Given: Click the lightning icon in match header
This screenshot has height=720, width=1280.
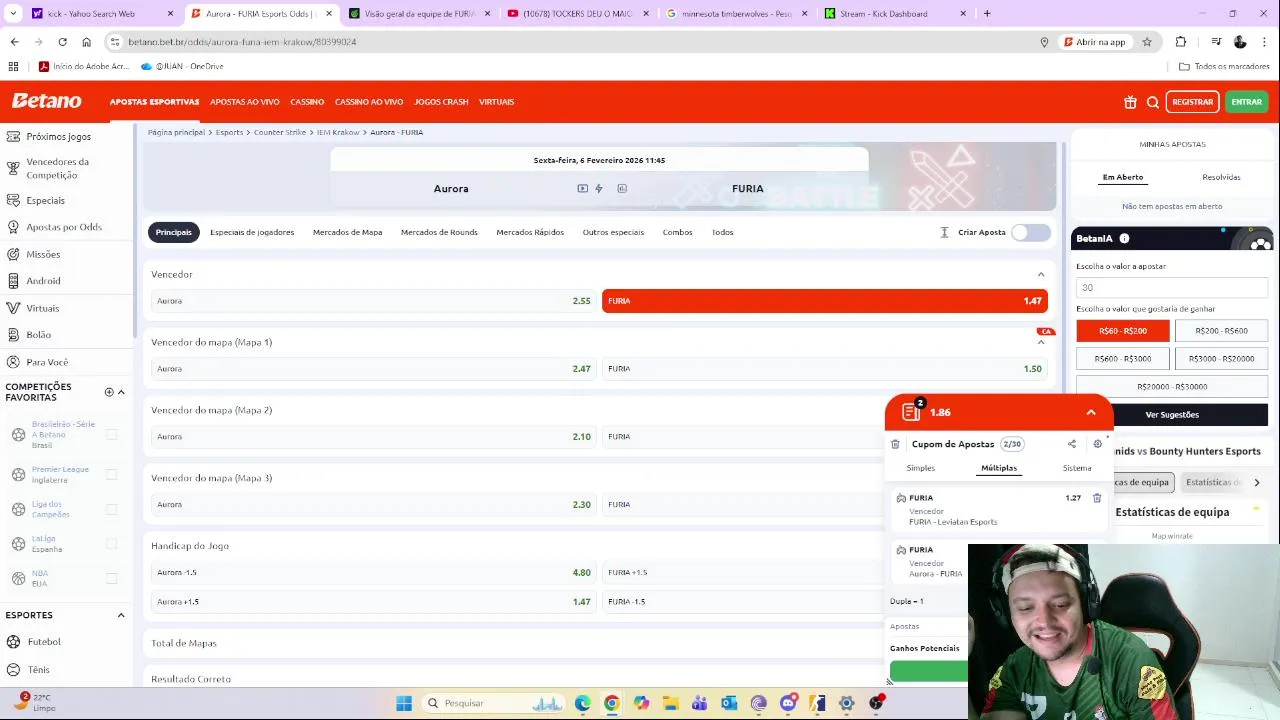Looking at the screenshot, I should coord(599,188).
